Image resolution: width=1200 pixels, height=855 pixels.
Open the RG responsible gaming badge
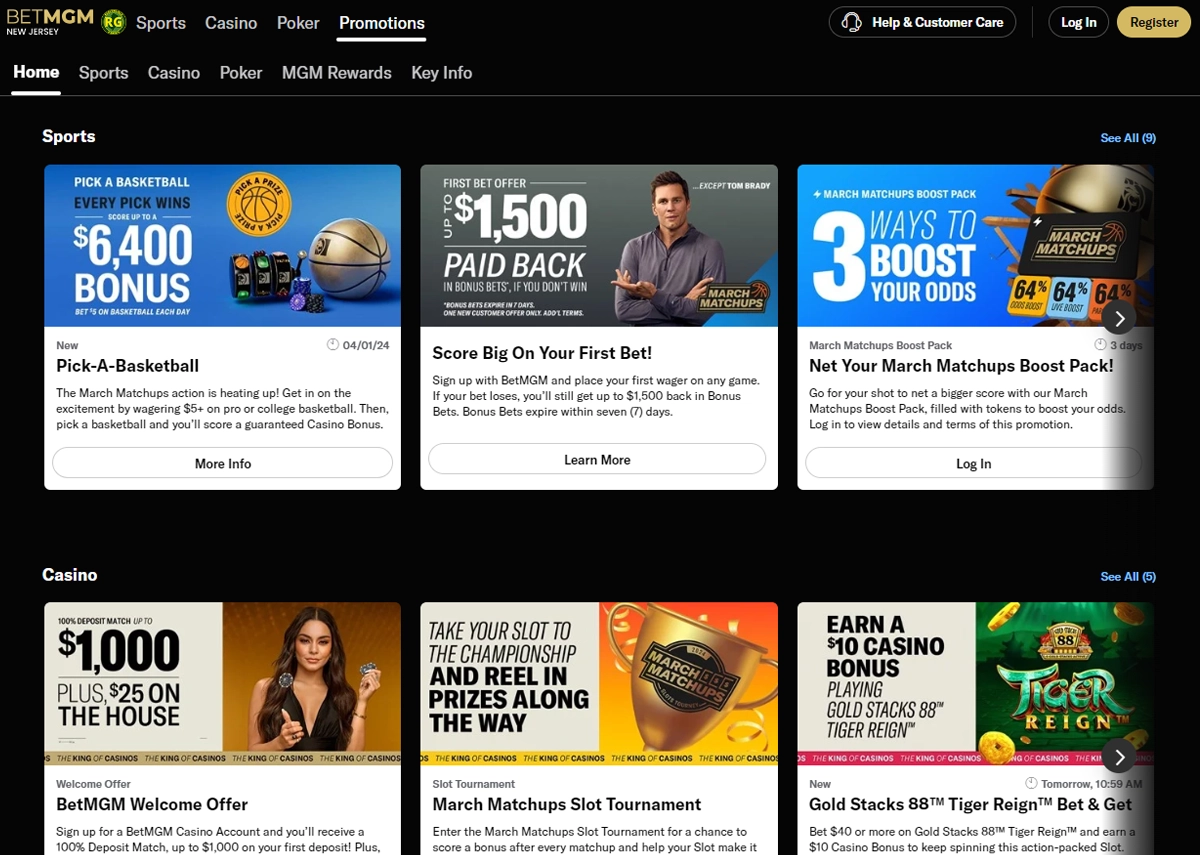(114, 22)
